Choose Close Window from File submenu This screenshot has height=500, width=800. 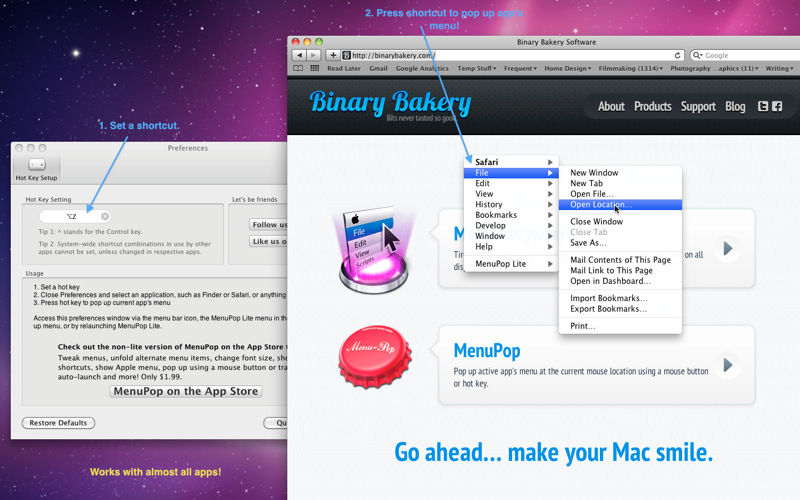coord(620,221)
